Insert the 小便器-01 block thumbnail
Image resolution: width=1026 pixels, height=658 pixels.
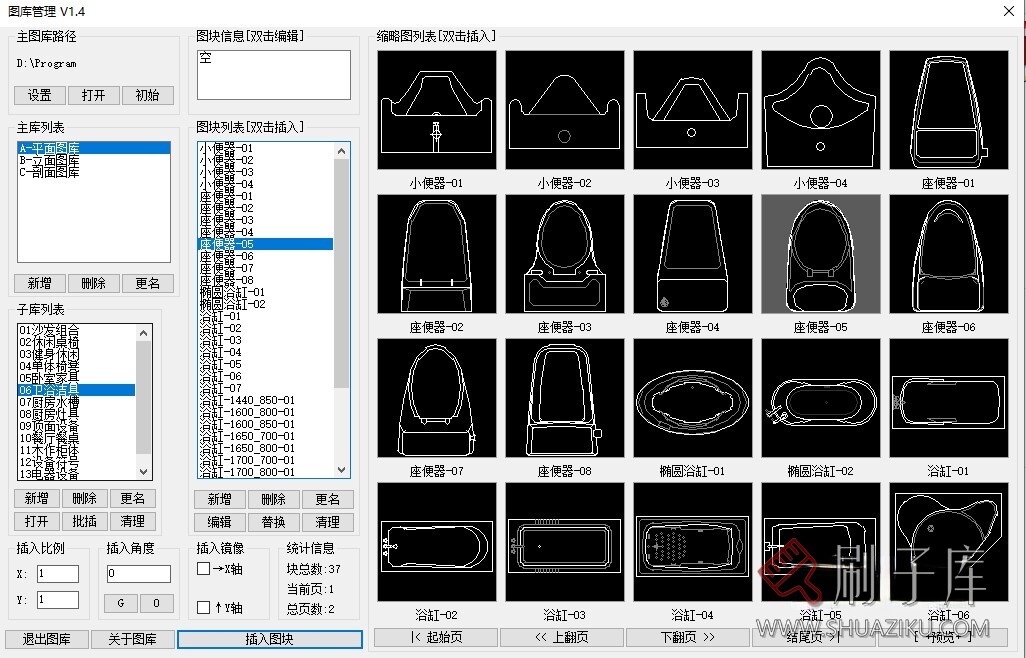[x=436, y=109]
